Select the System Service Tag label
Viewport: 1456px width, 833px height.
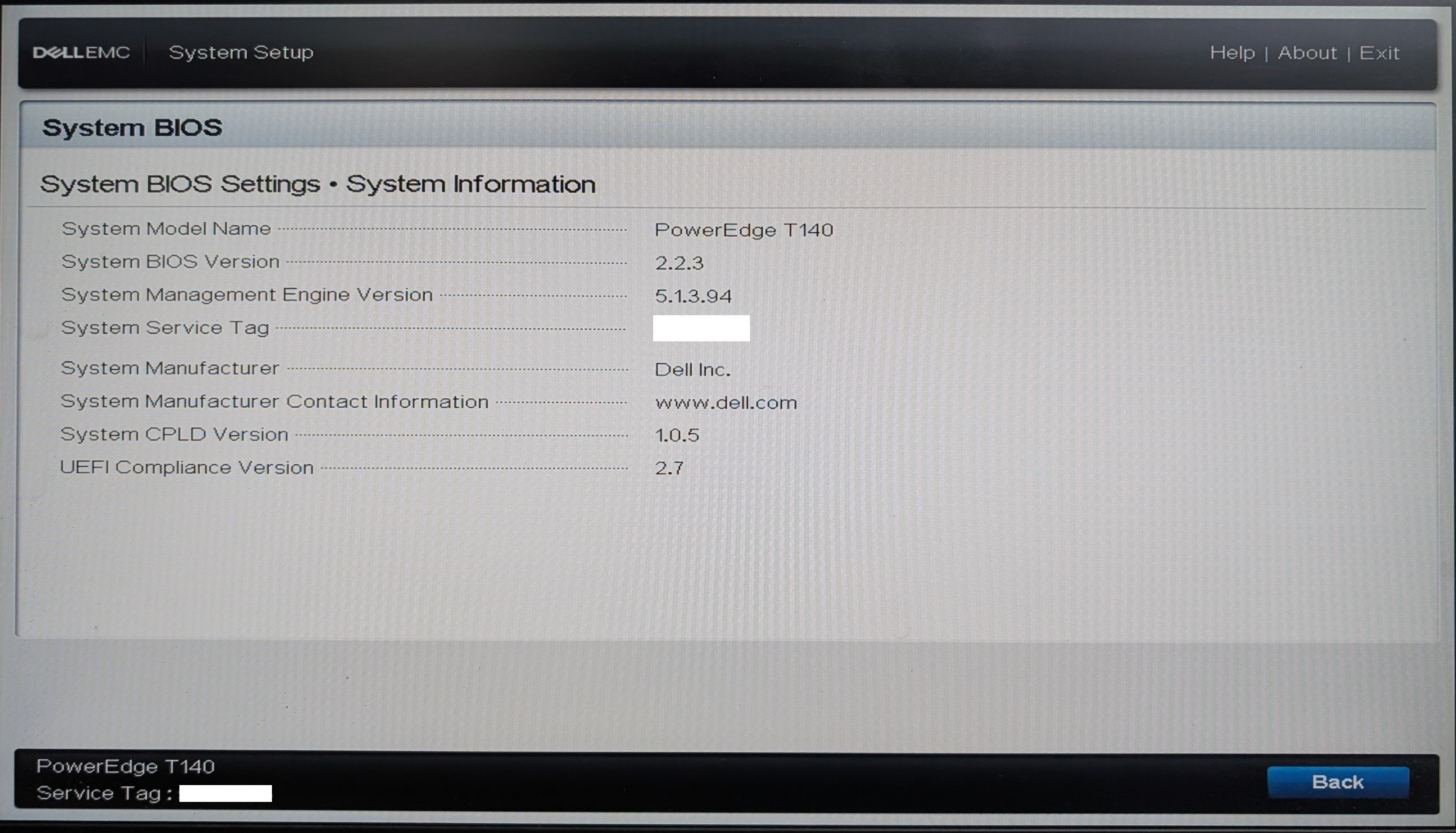coord(165,328)
